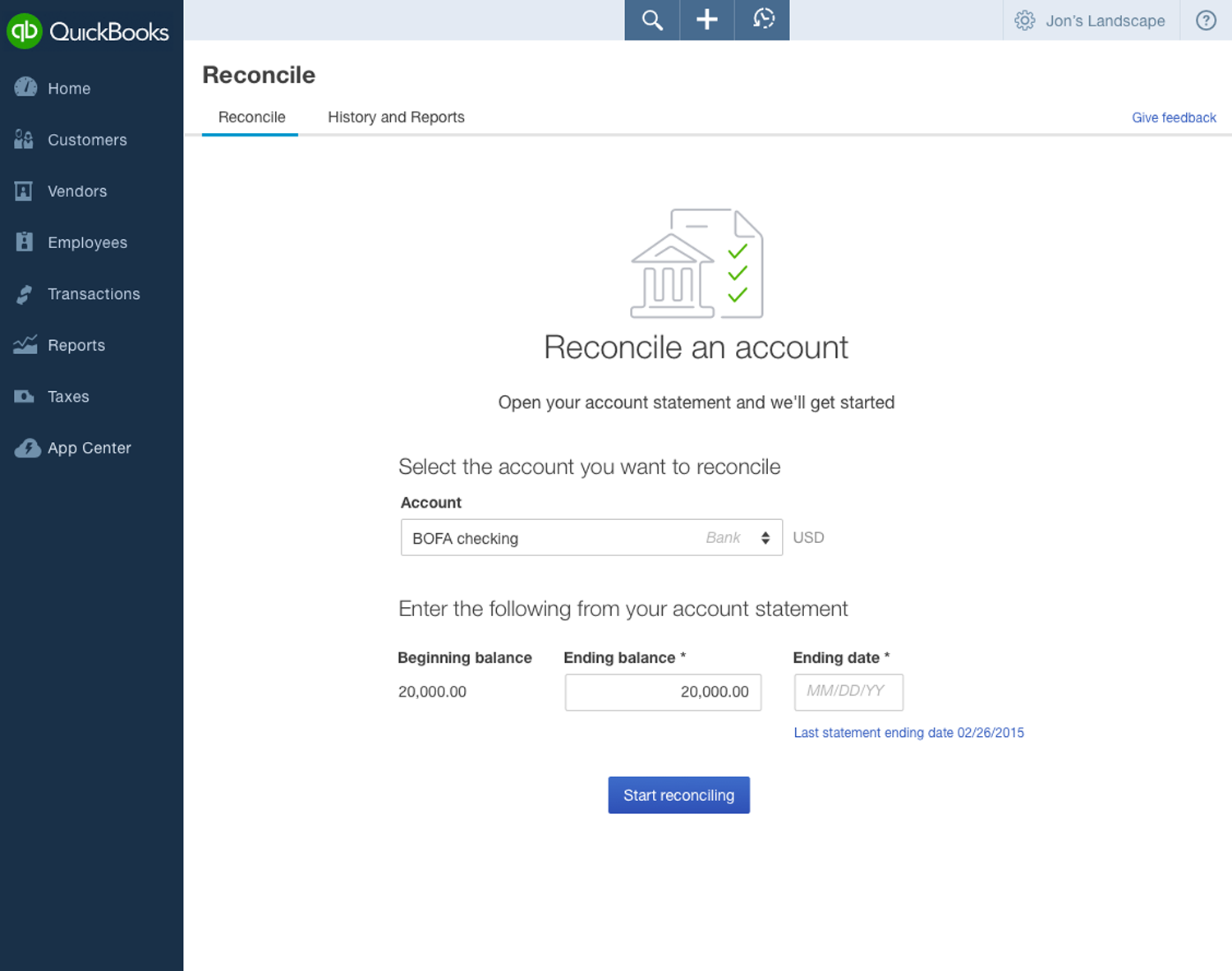1232x971 pixels.
Task: Click the Start reconciling button
Action: [x=678, y=795]
